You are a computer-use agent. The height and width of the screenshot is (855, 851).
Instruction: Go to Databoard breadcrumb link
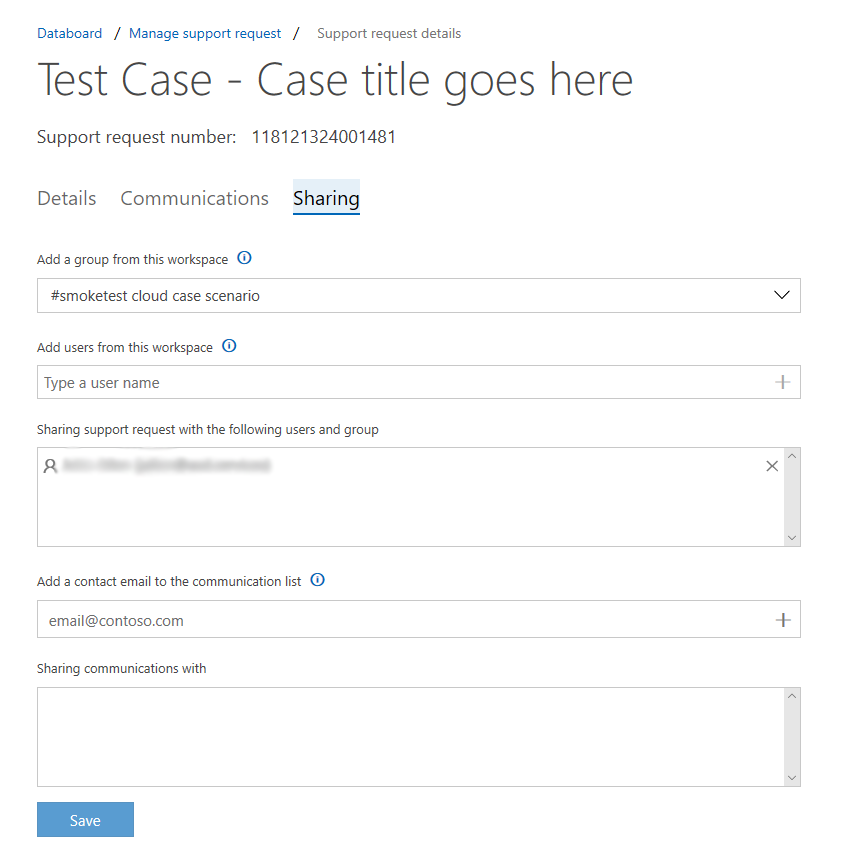[x=69, y=33]
